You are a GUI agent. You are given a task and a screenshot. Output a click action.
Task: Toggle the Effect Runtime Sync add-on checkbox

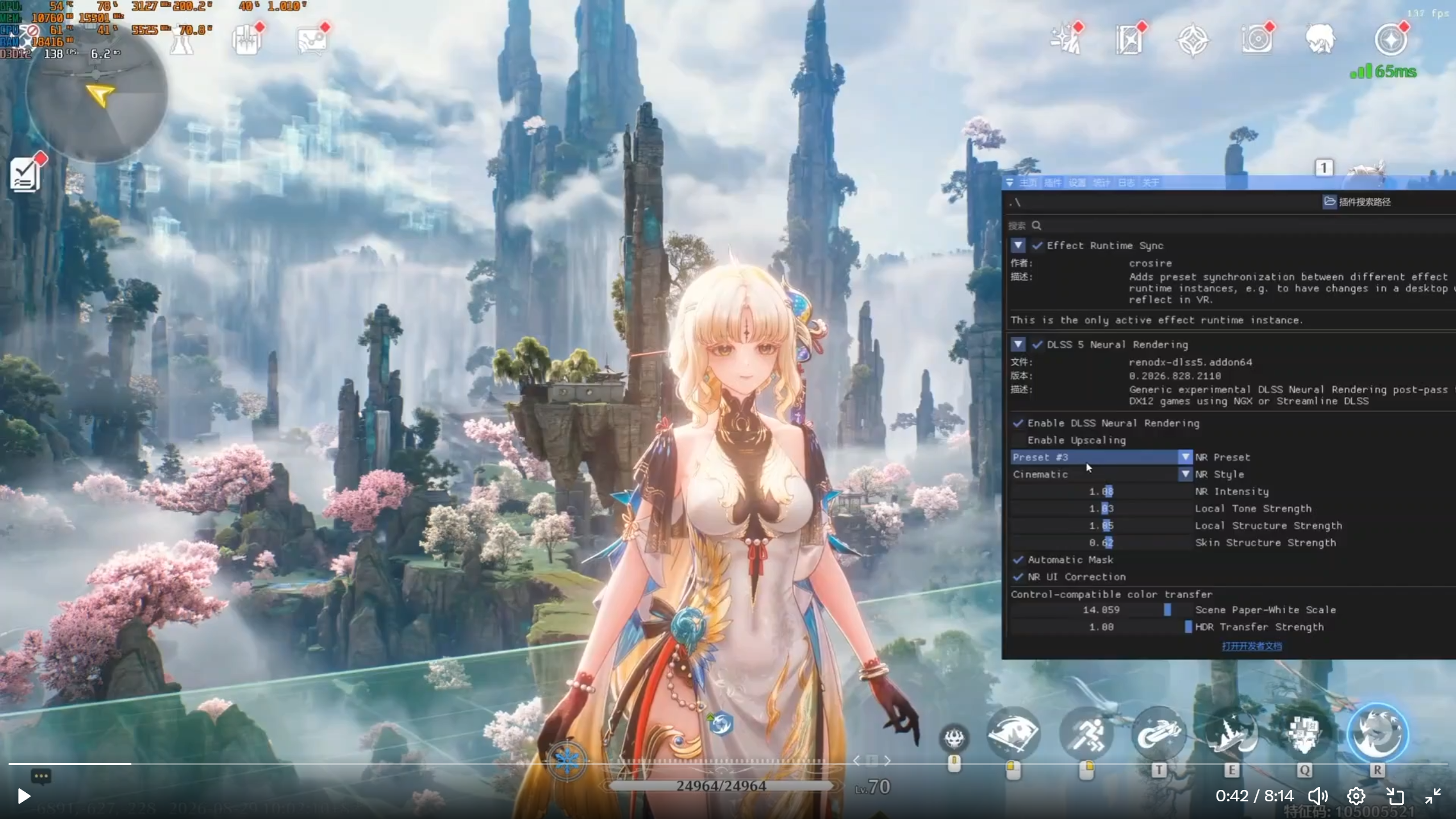click(1037, 245)
